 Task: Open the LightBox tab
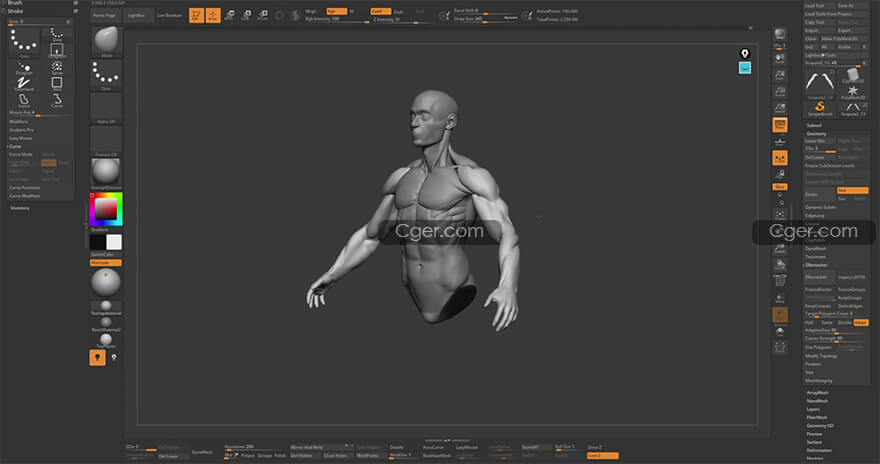(136, 15)
